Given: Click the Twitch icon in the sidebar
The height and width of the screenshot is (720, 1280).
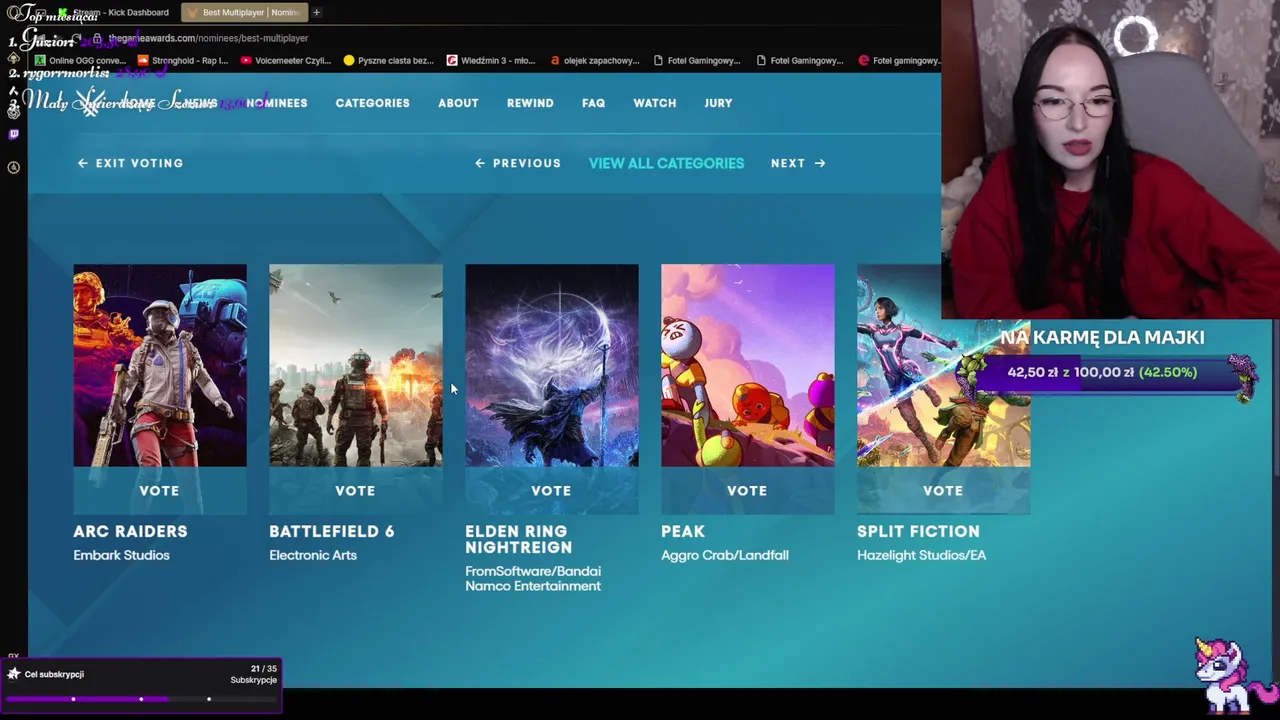Looking at the screenshot, I should [13, 133].
